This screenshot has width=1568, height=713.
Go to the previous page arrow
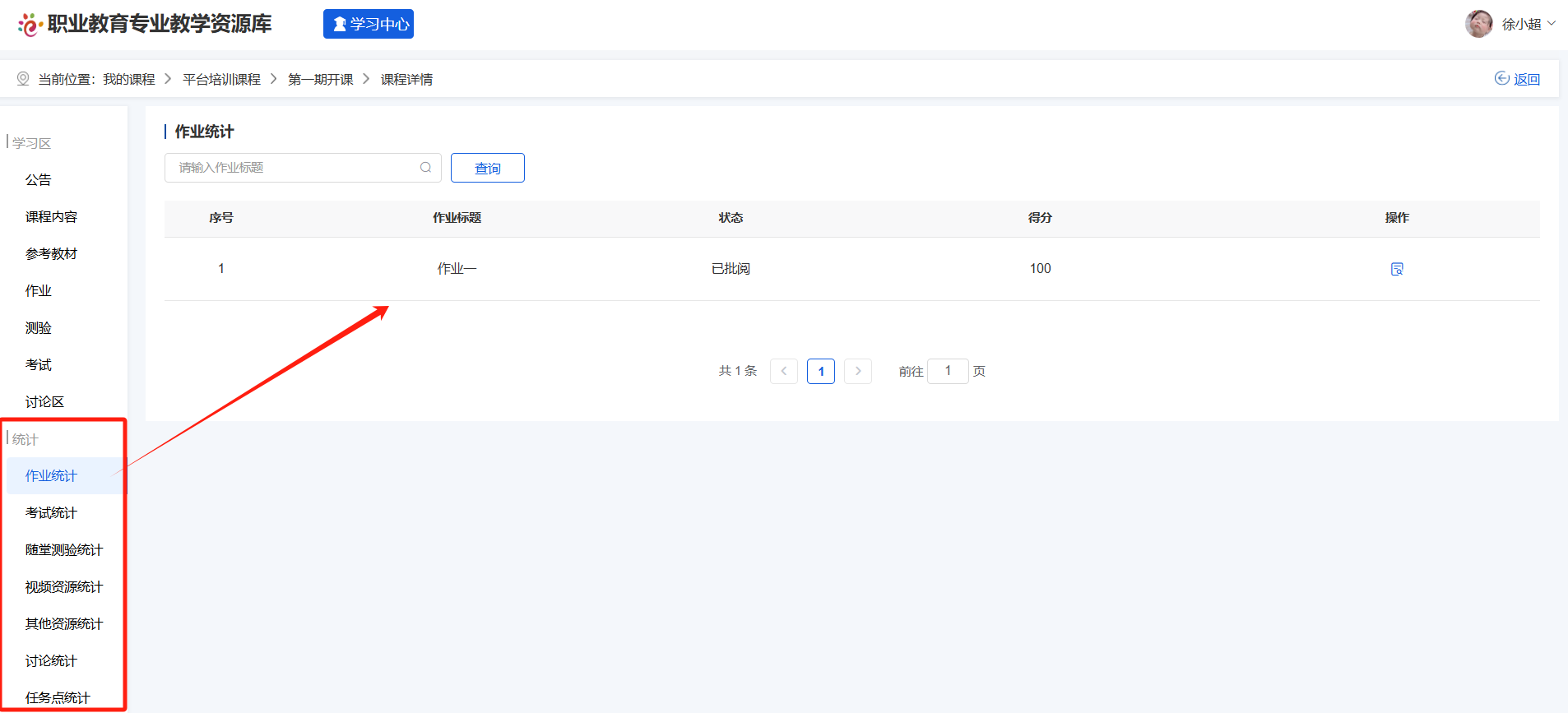click(783, 371)
